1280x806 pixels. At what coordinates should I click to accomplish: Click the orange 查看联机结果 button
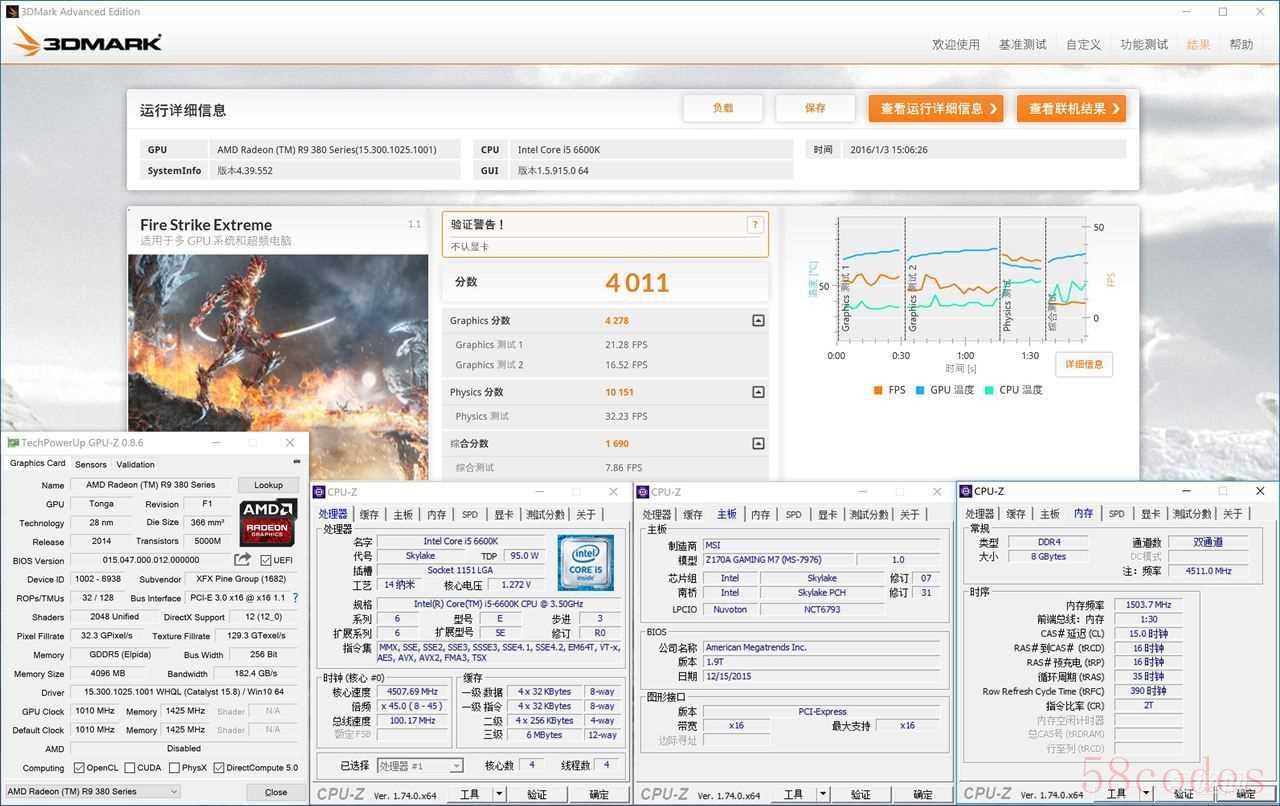(1071, 108)
